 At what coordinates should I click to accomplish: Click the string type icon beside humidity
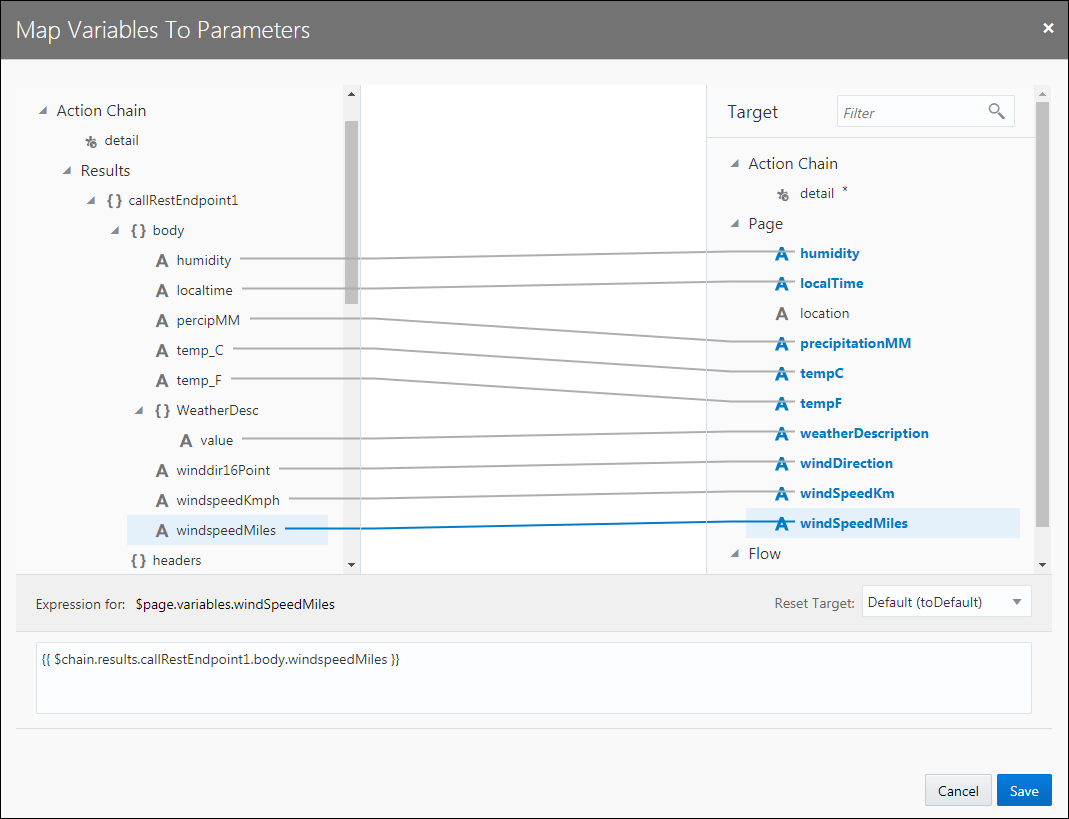[162, 260]
